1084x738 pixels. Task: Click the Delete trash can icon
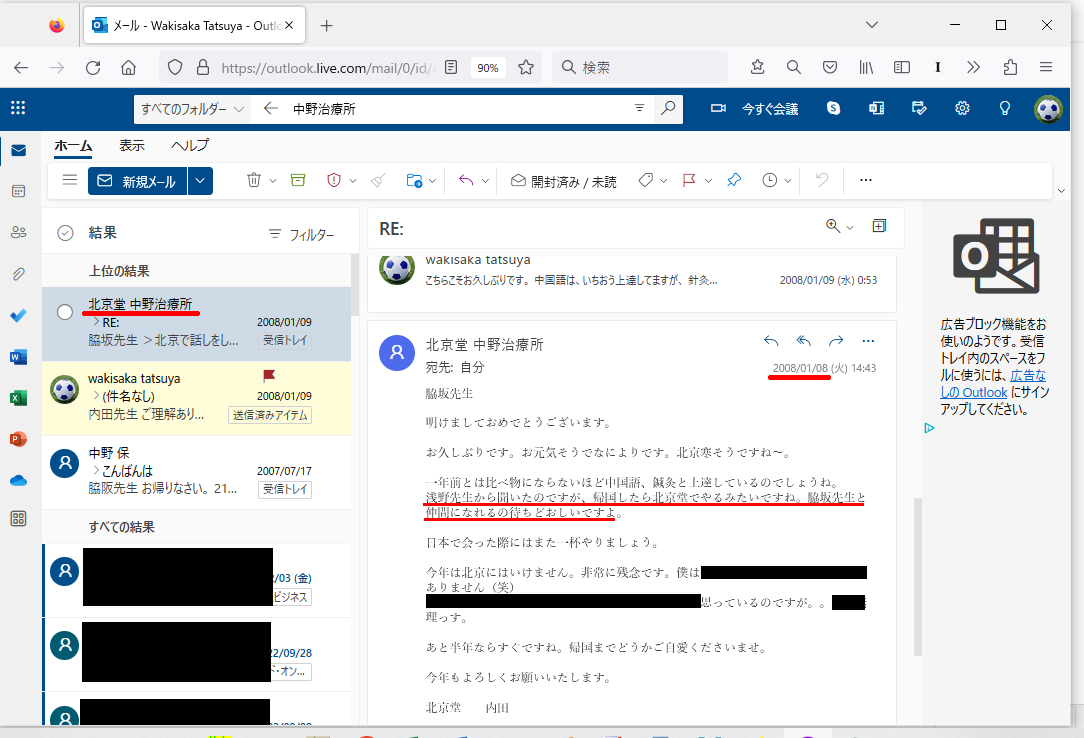[x=254, y=181]
